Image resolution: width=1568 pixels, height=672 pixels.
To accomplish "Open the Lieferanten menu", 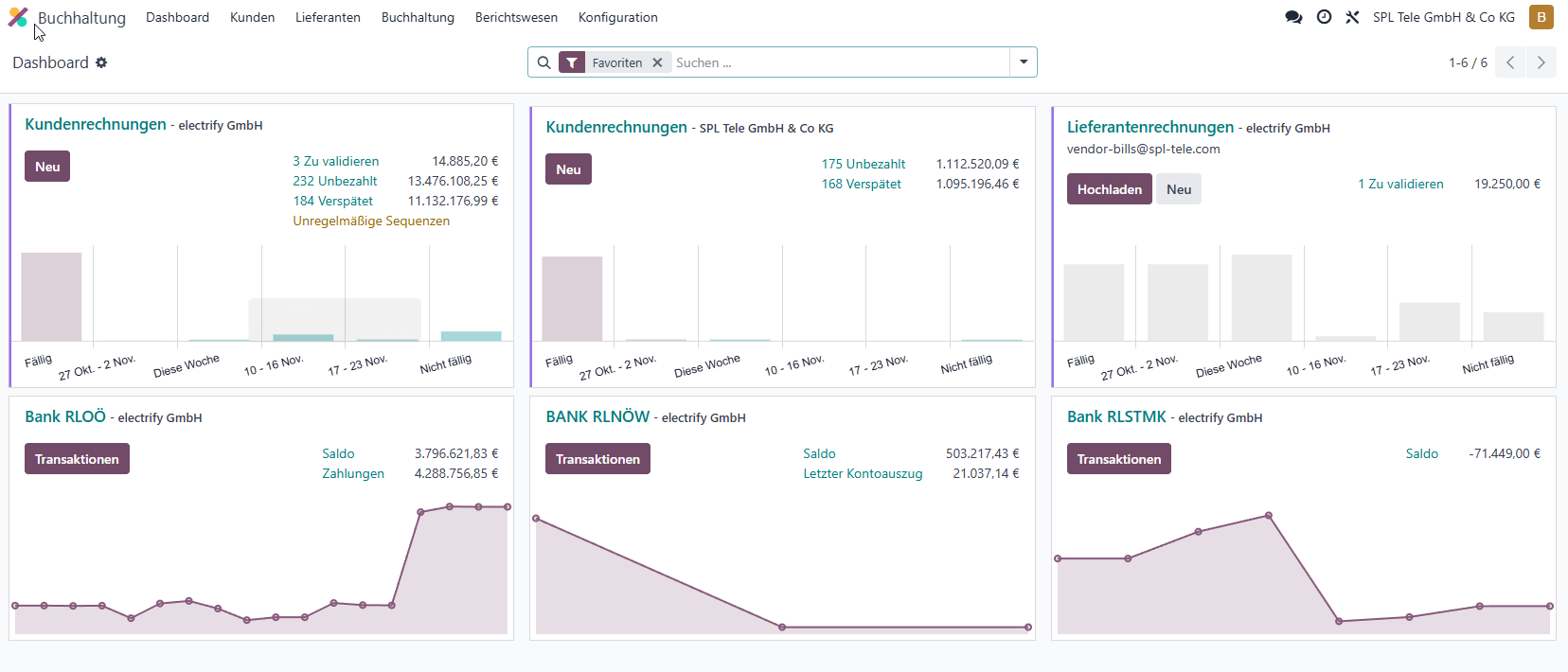I will pyautogui.click(x=328, y=17).
